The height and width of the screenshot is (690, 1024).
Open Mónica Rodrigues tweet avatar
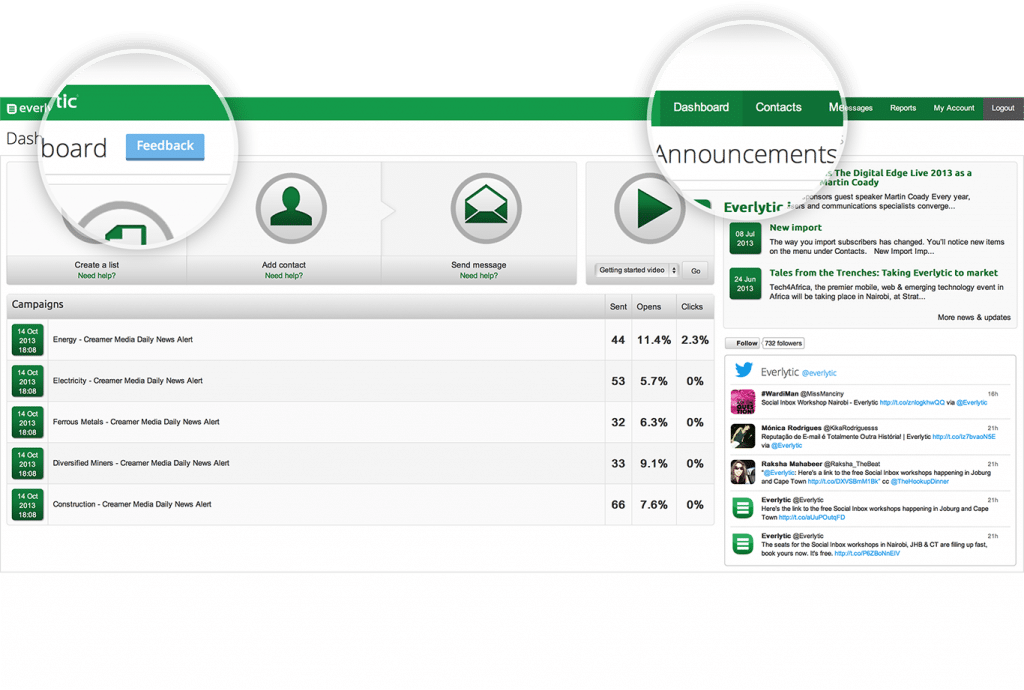pos(743,436)
